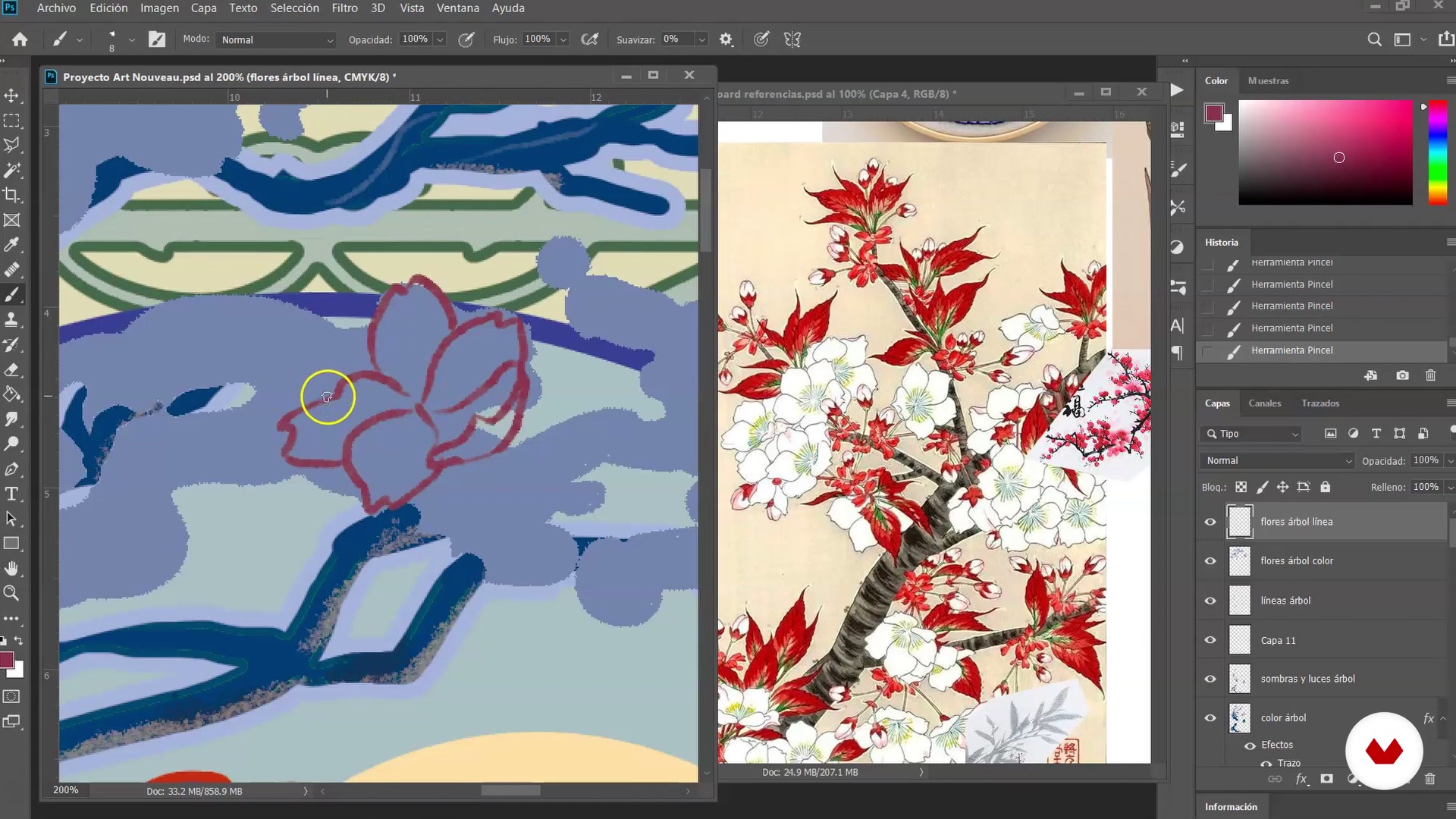1456x819 pixels.
Task: Select the Move tool
Action: [11, 96]
